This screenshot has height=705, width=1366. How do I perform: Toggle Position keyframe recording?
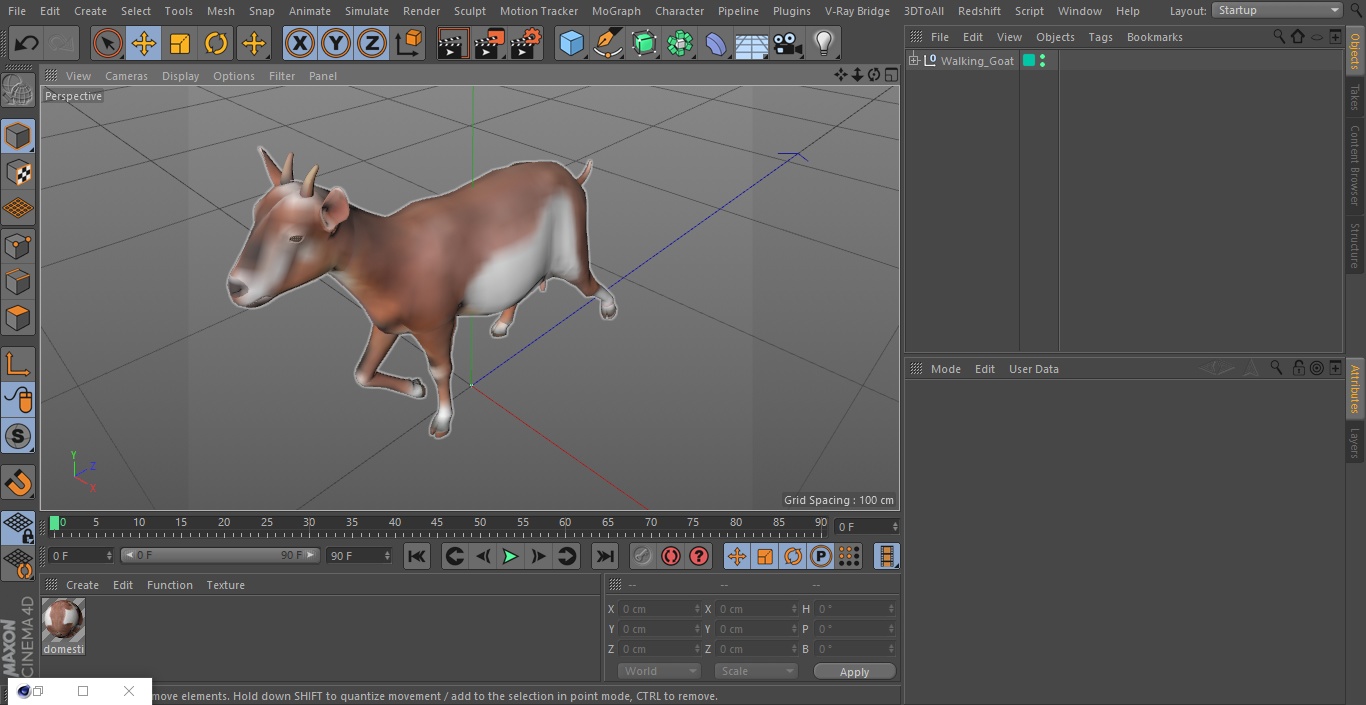pyautogui.click(x=737, y=556)
